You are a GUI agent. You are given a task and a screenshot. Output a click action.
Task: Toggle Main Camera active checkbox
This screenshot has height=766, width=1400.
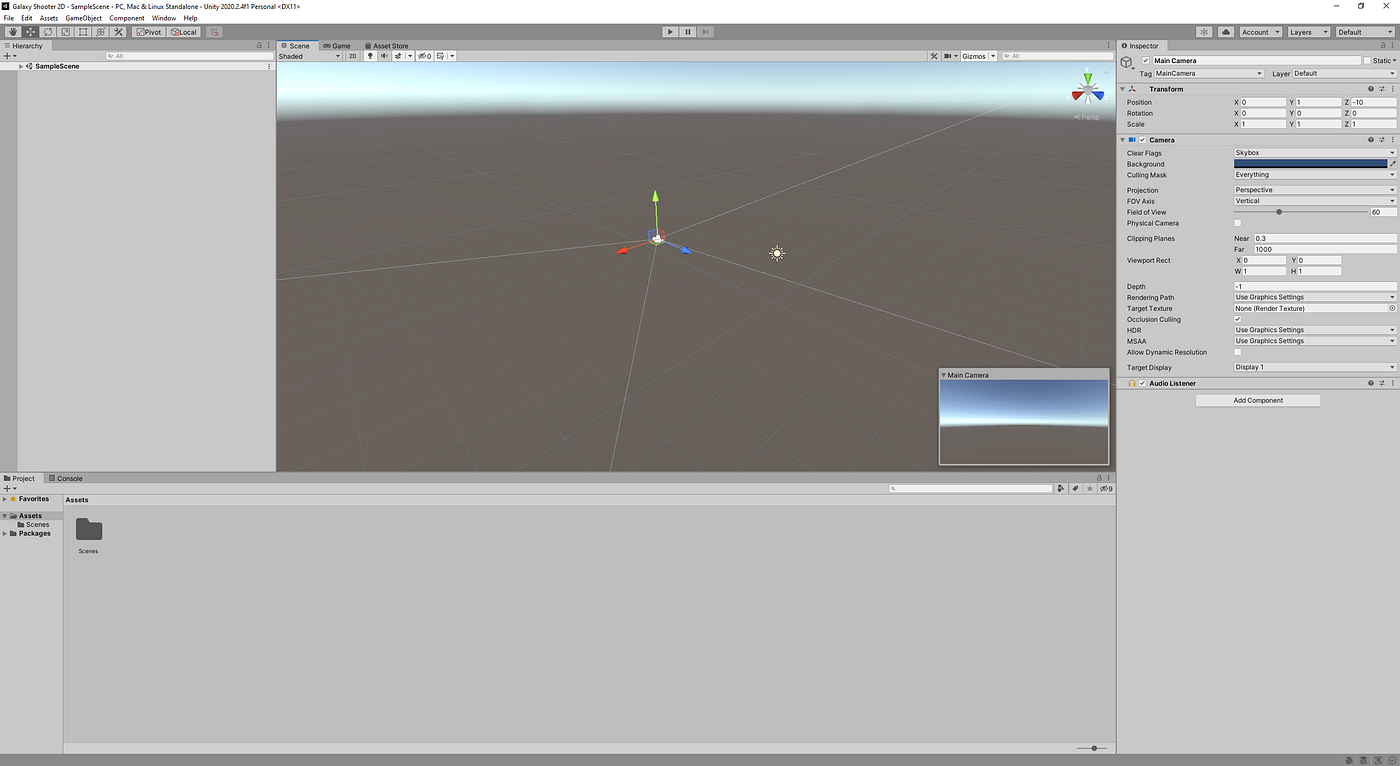[1145, 61]
